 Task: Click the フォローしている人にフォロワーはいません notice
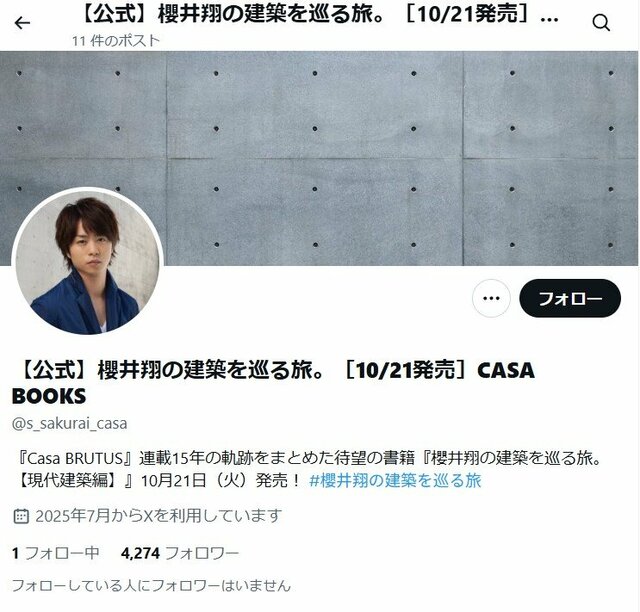[x=151, y=586]
